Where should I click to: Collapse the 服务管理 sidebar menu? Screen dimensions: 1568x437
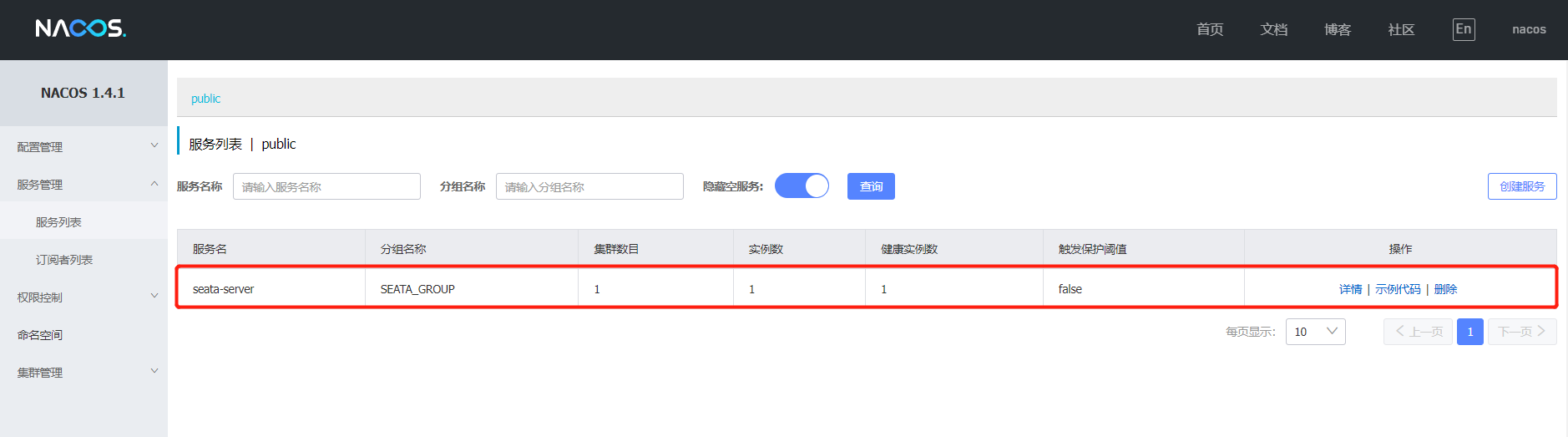(83, 184)
